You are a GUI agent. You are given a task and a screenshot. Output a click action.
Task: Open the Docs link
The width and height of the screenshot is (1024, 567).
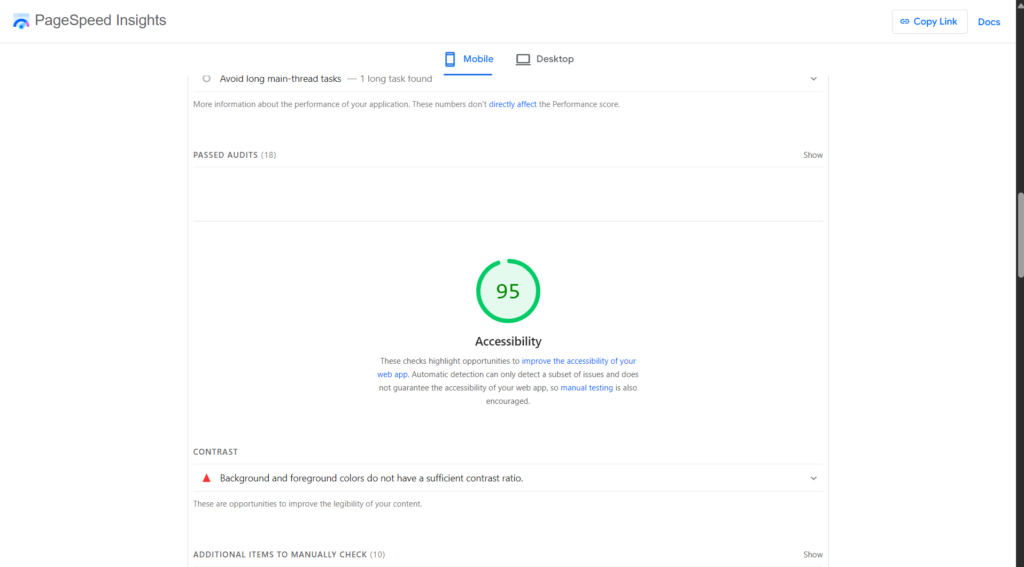989,22
